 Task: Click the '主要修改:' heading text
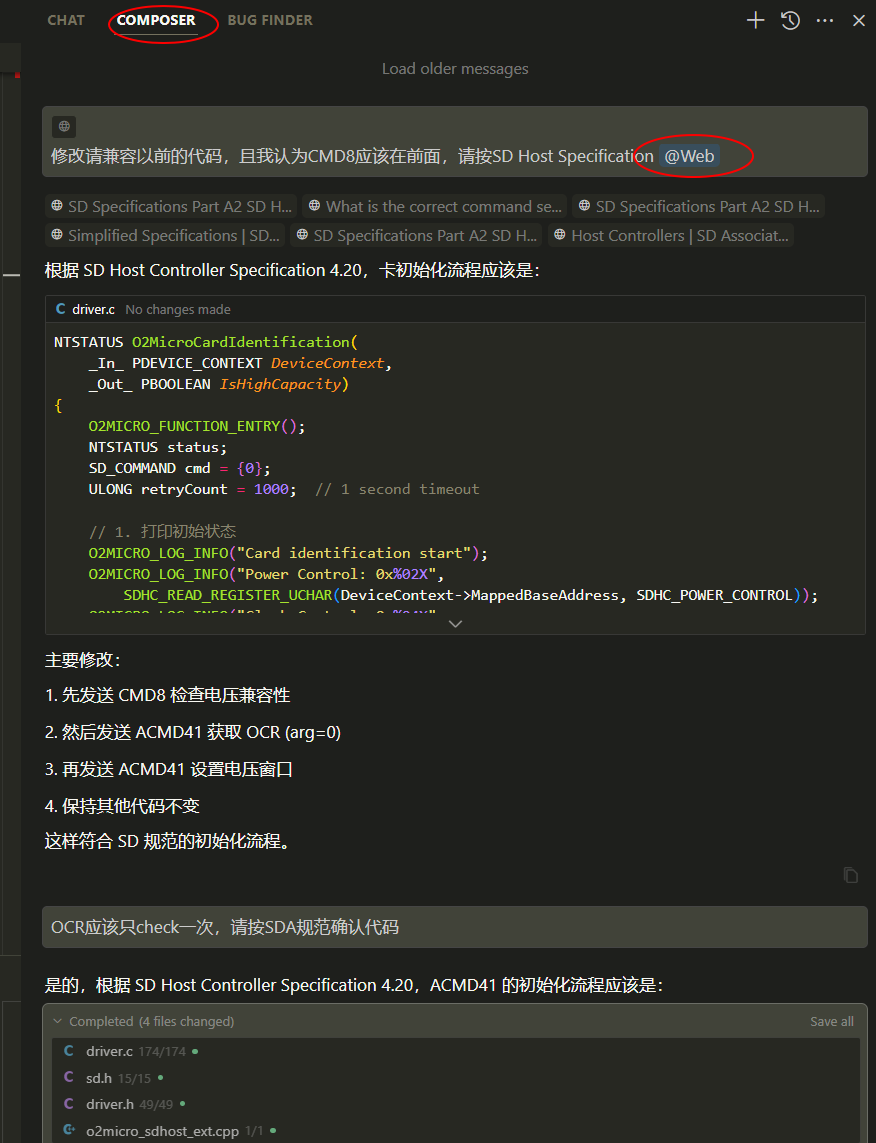[83, 660]
